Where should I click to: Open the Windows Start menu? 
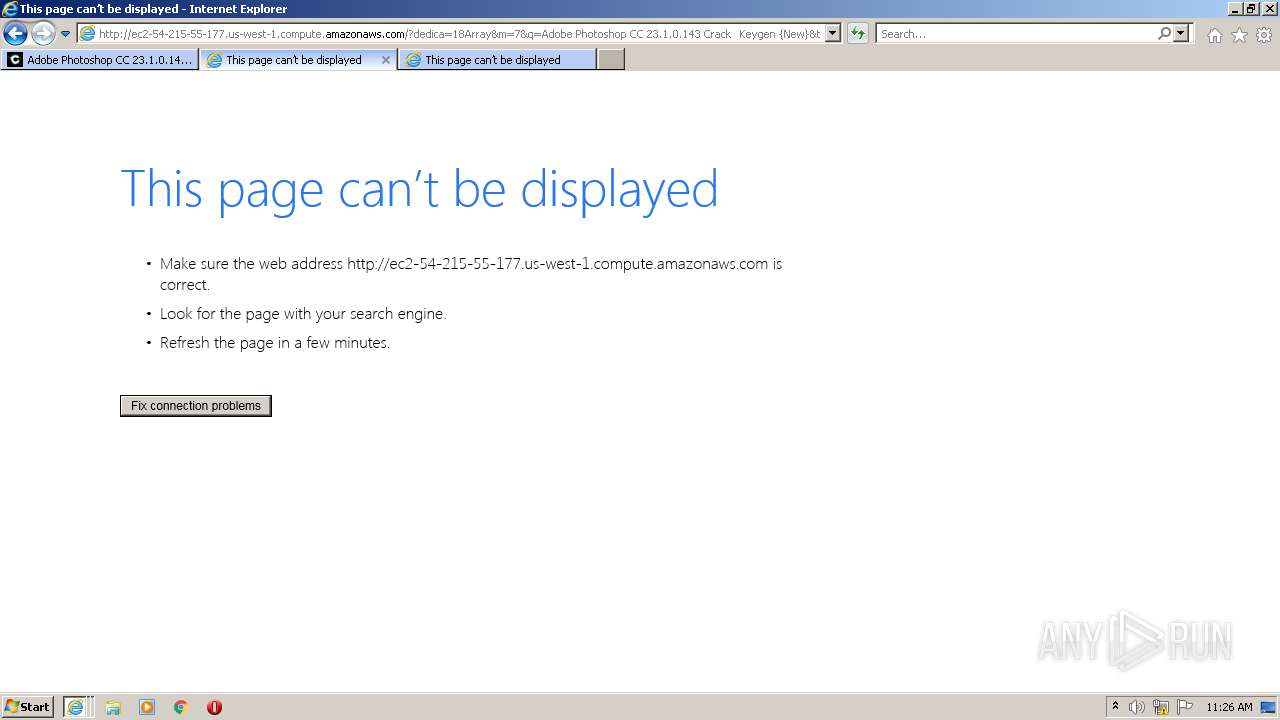(27, 707)
